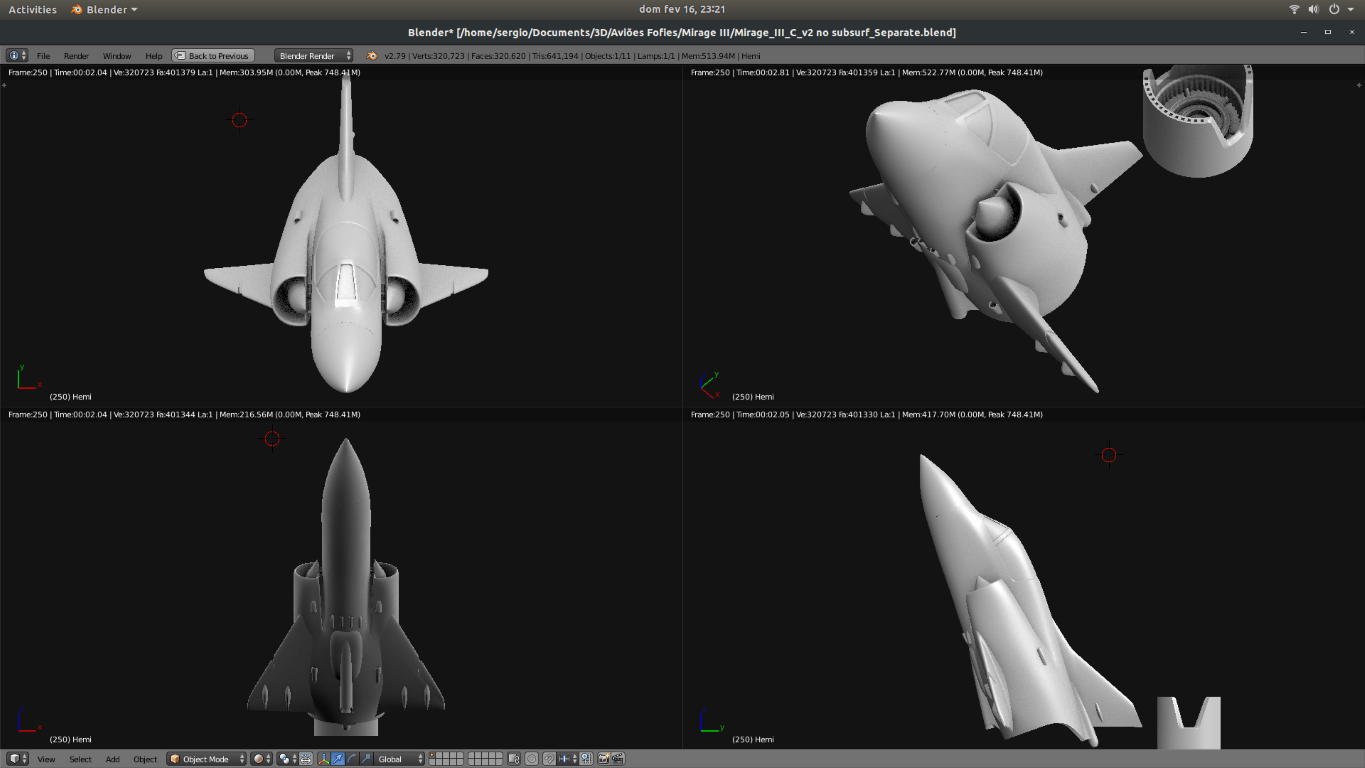Expand the Global orientation dropdown
1365x768 pixels.
click(x=400, y=759)
